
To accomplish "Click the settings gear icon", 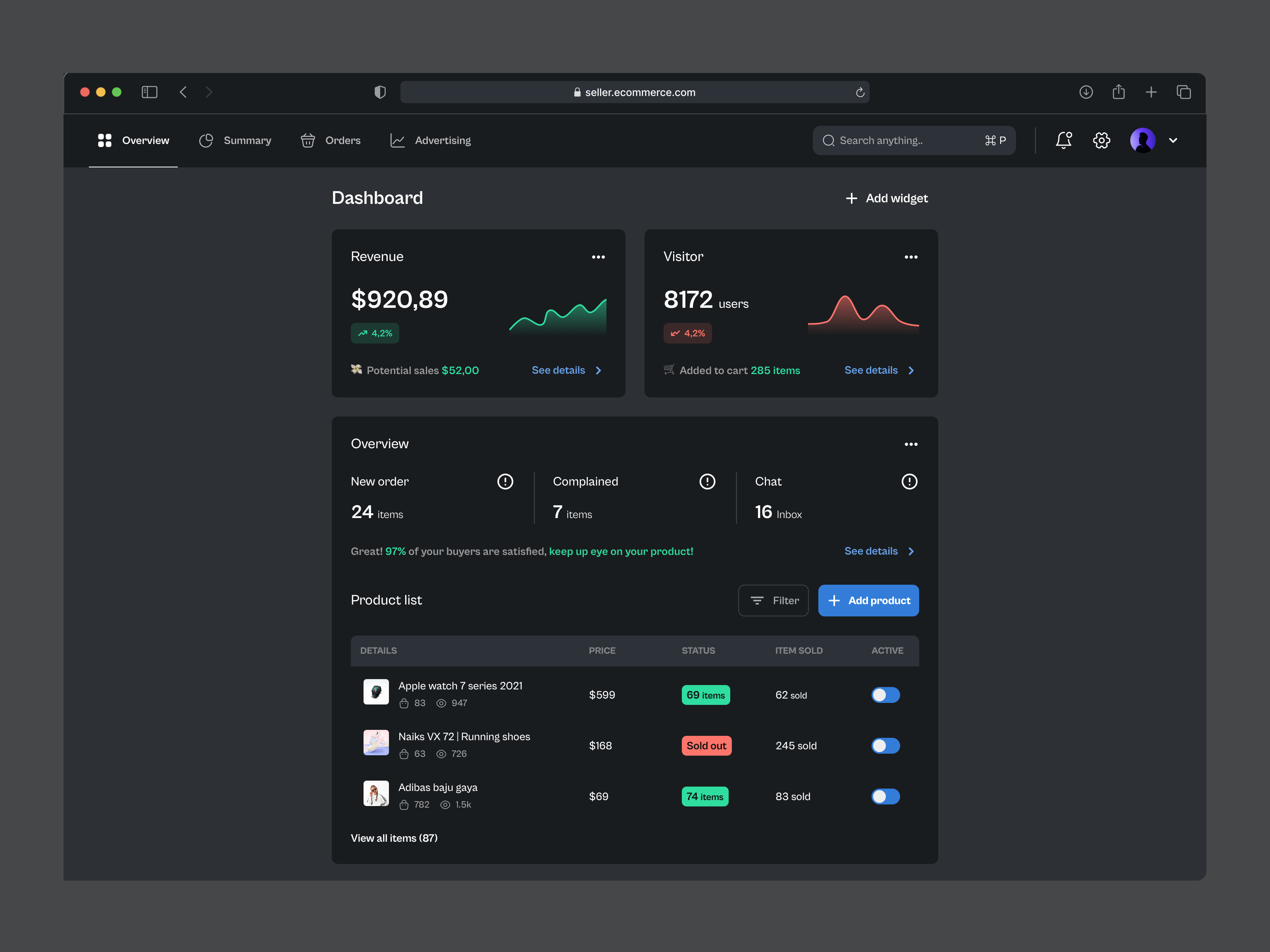I will (1101, 140).
